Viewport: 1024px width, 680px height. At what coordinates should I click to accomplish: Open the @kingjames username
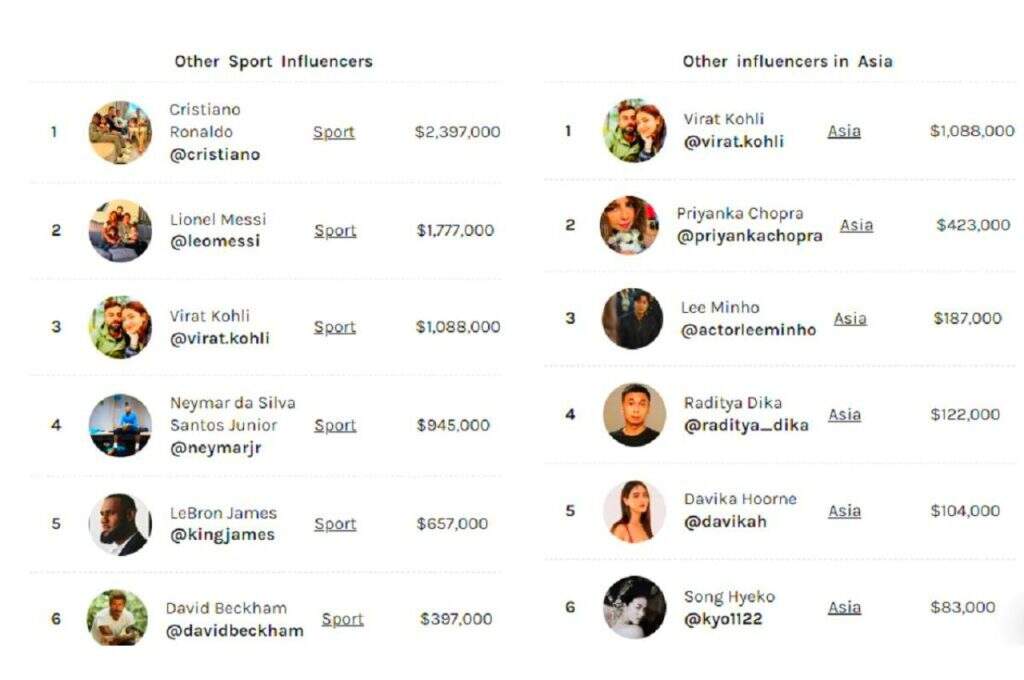point(222,534)
